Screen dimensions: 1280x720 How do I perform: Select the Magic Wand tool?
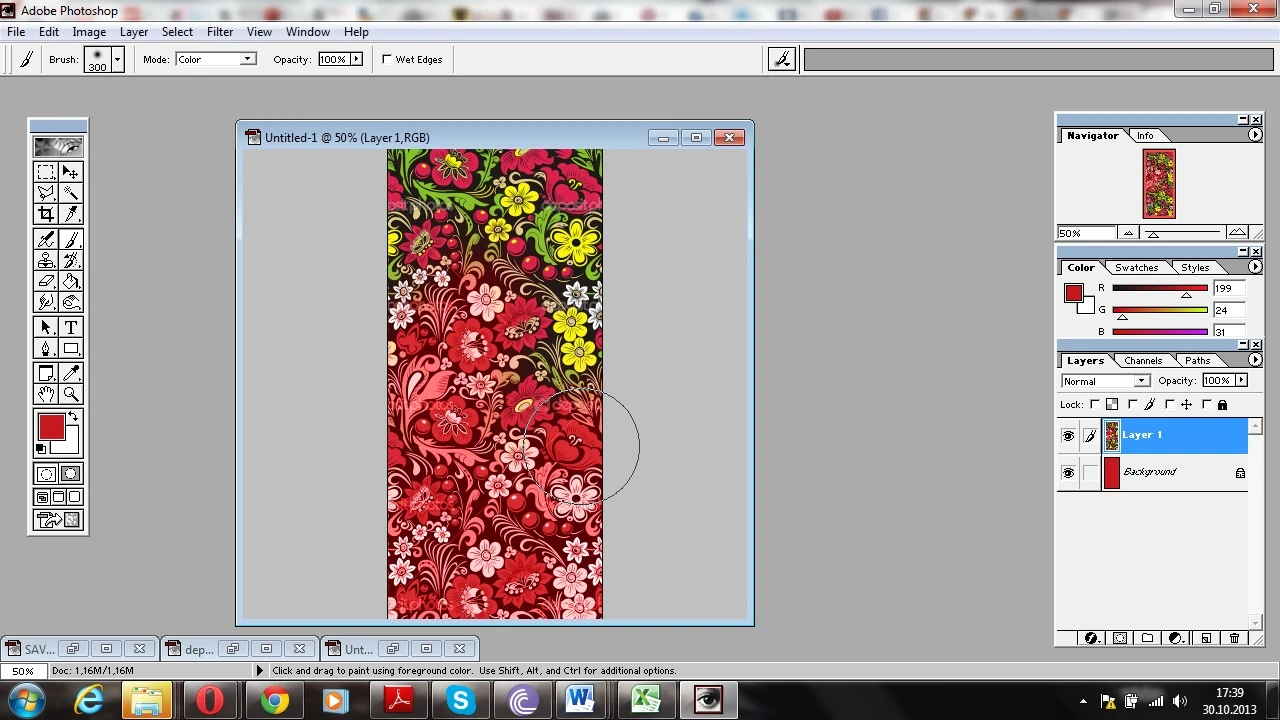71,193
